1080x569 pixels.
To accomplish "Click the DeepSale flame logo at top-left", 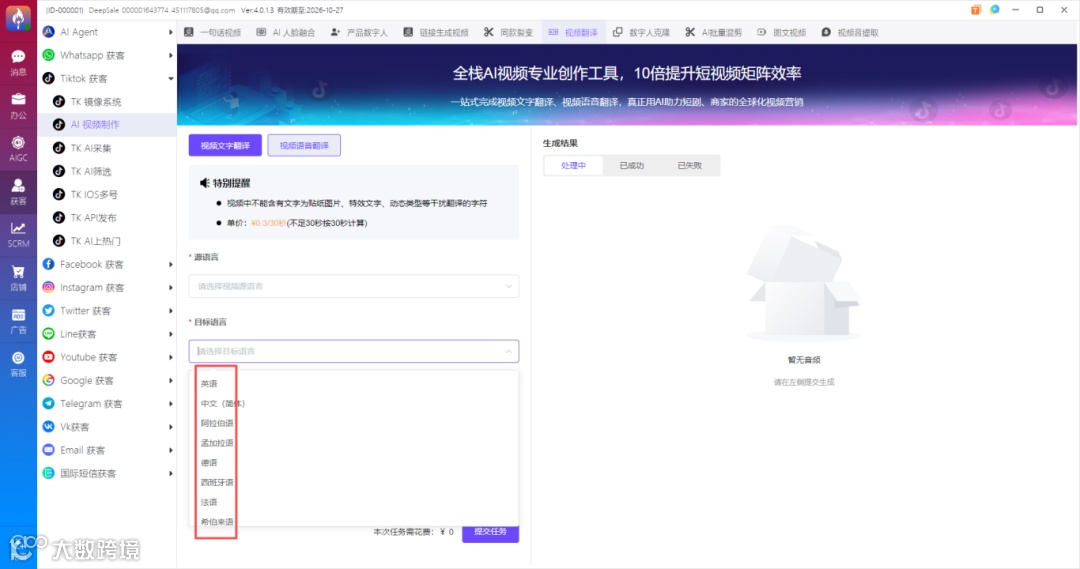I will pyautogui.click(x=18, y=17).
